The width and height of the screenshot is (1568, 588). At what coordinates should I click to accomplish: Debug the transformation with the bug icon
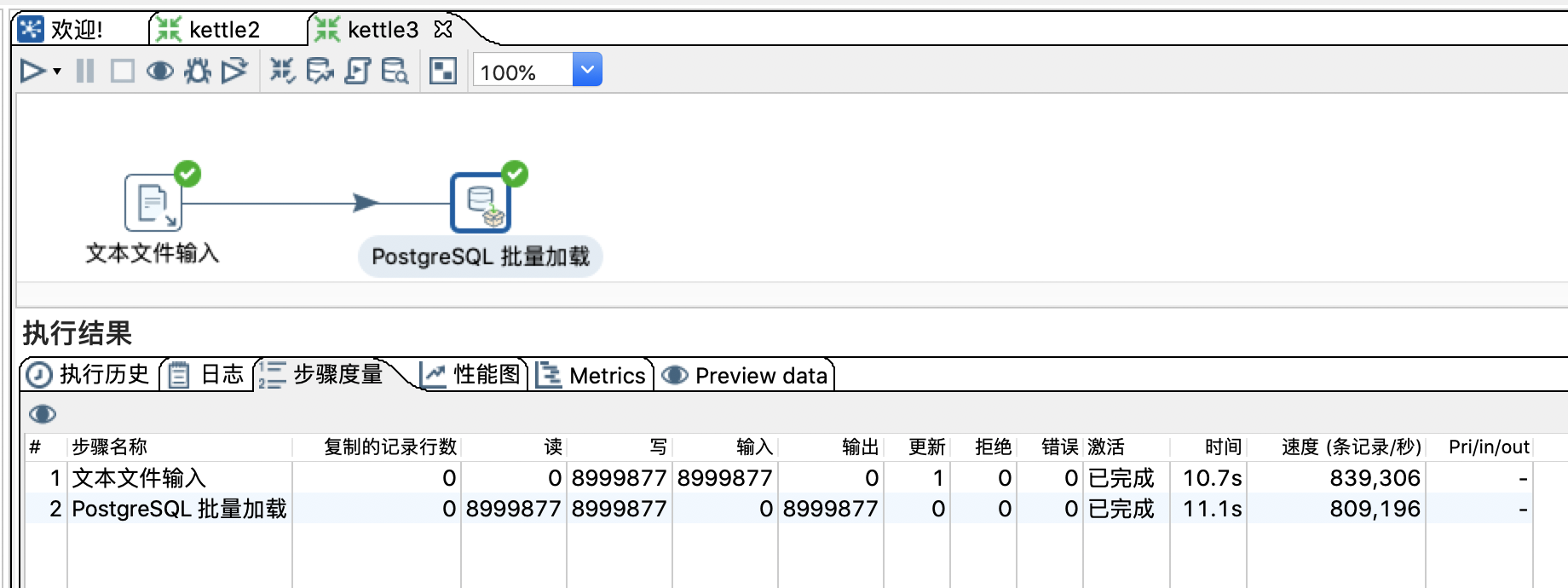197,71
